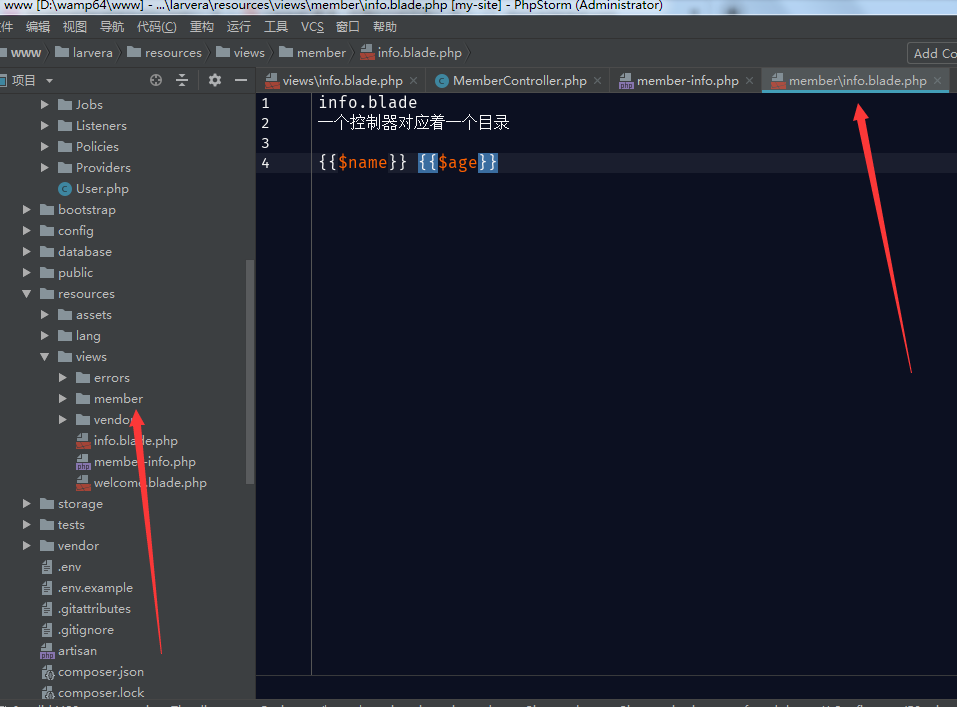Select the assets folder in tree
The height and width of the screenshot is (707, 957).
pos(93,315)
